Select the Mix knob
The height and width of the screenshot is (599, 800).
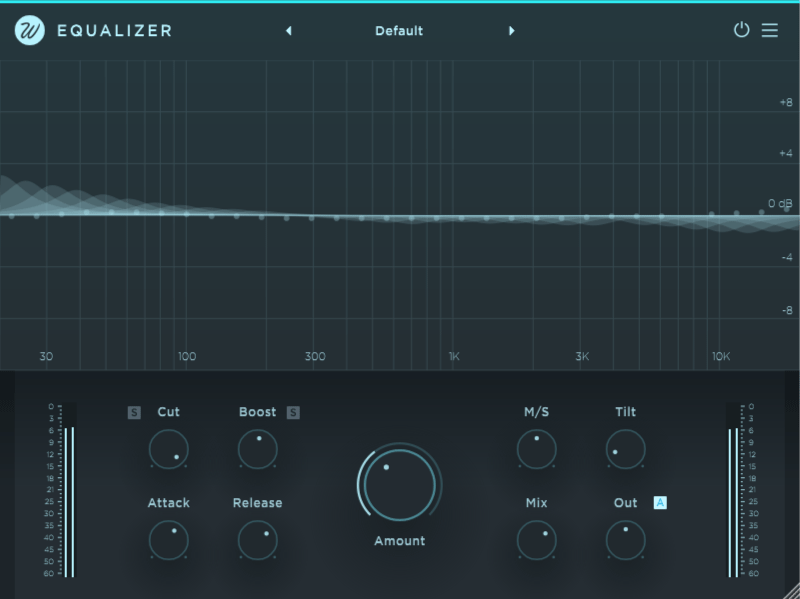click(537, 541)
